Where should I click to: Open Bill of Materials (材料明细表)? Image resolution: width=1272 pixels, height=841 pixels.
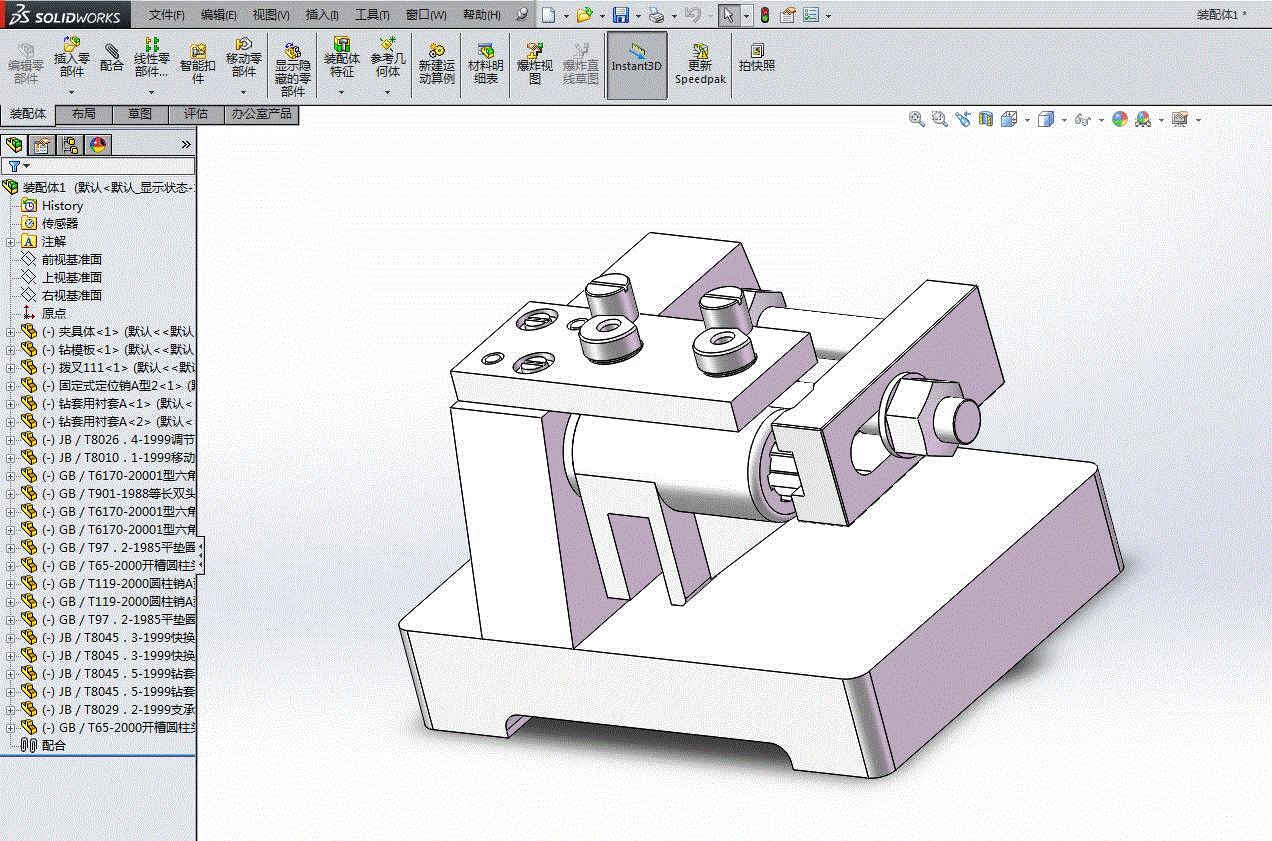point(486,63)
